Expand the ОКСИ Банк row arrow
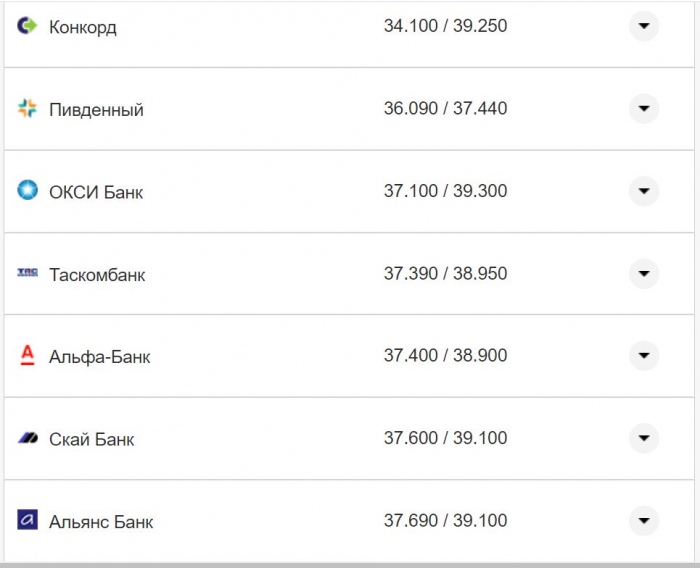This screenshot has height=568, width=700. [644, 190]
